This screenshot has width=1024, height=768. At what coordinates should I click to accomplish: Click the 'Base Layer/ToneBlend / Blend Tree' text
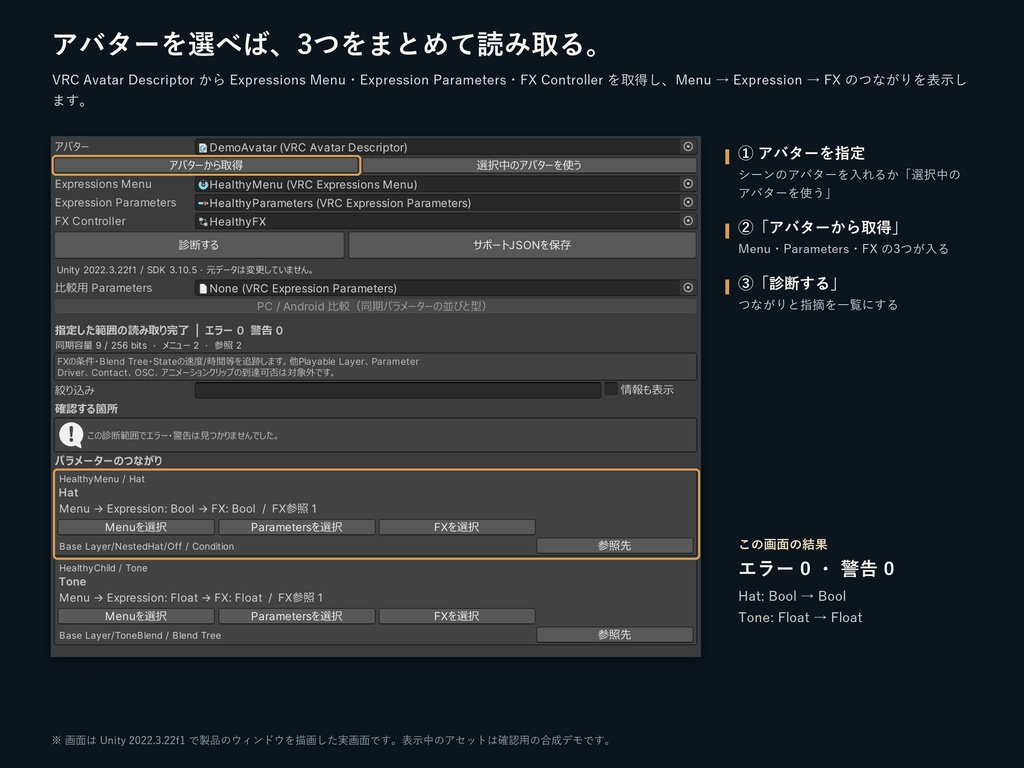point(140,635)
